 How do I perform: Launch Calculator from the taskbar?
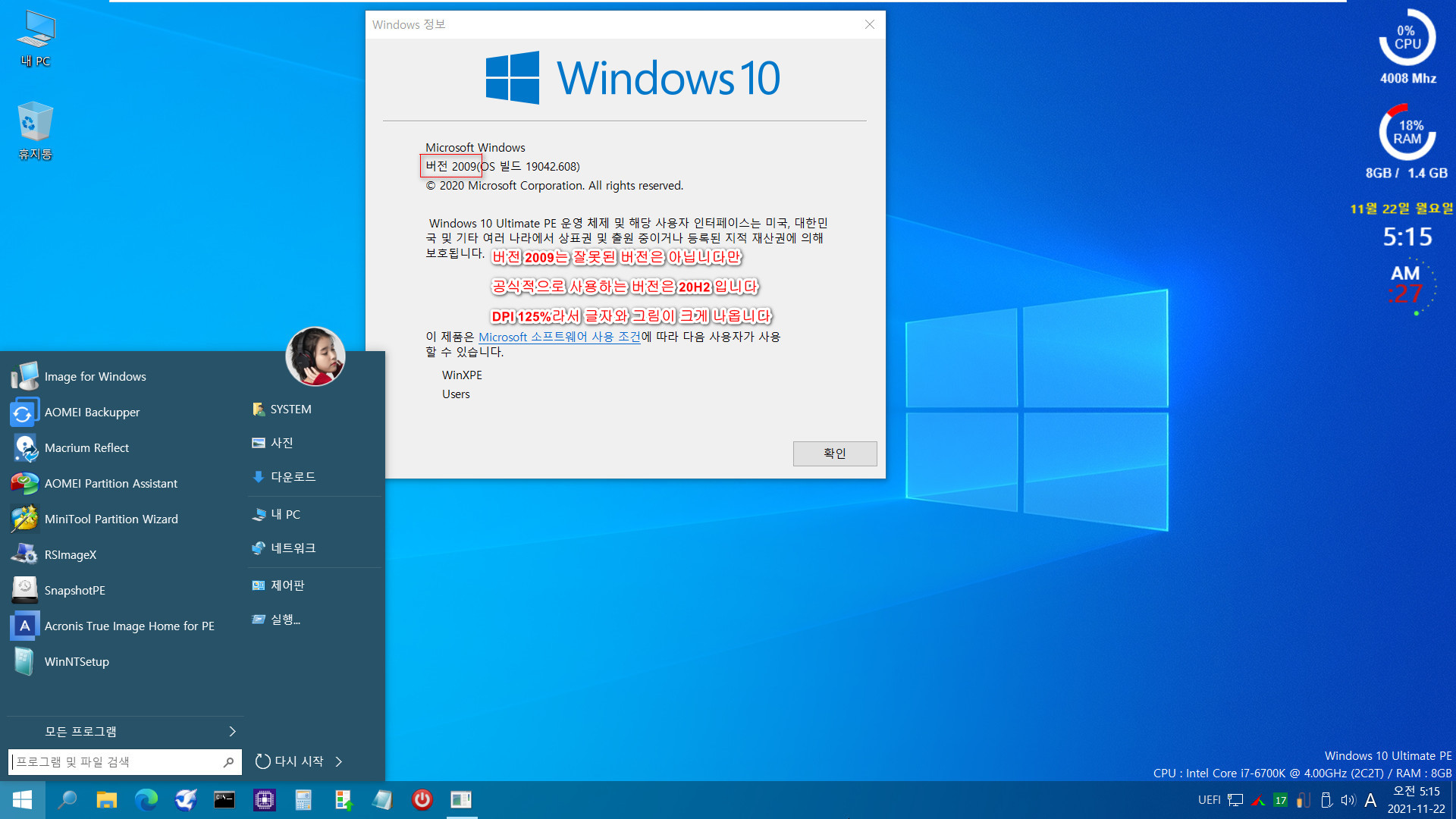click(303, 800)
